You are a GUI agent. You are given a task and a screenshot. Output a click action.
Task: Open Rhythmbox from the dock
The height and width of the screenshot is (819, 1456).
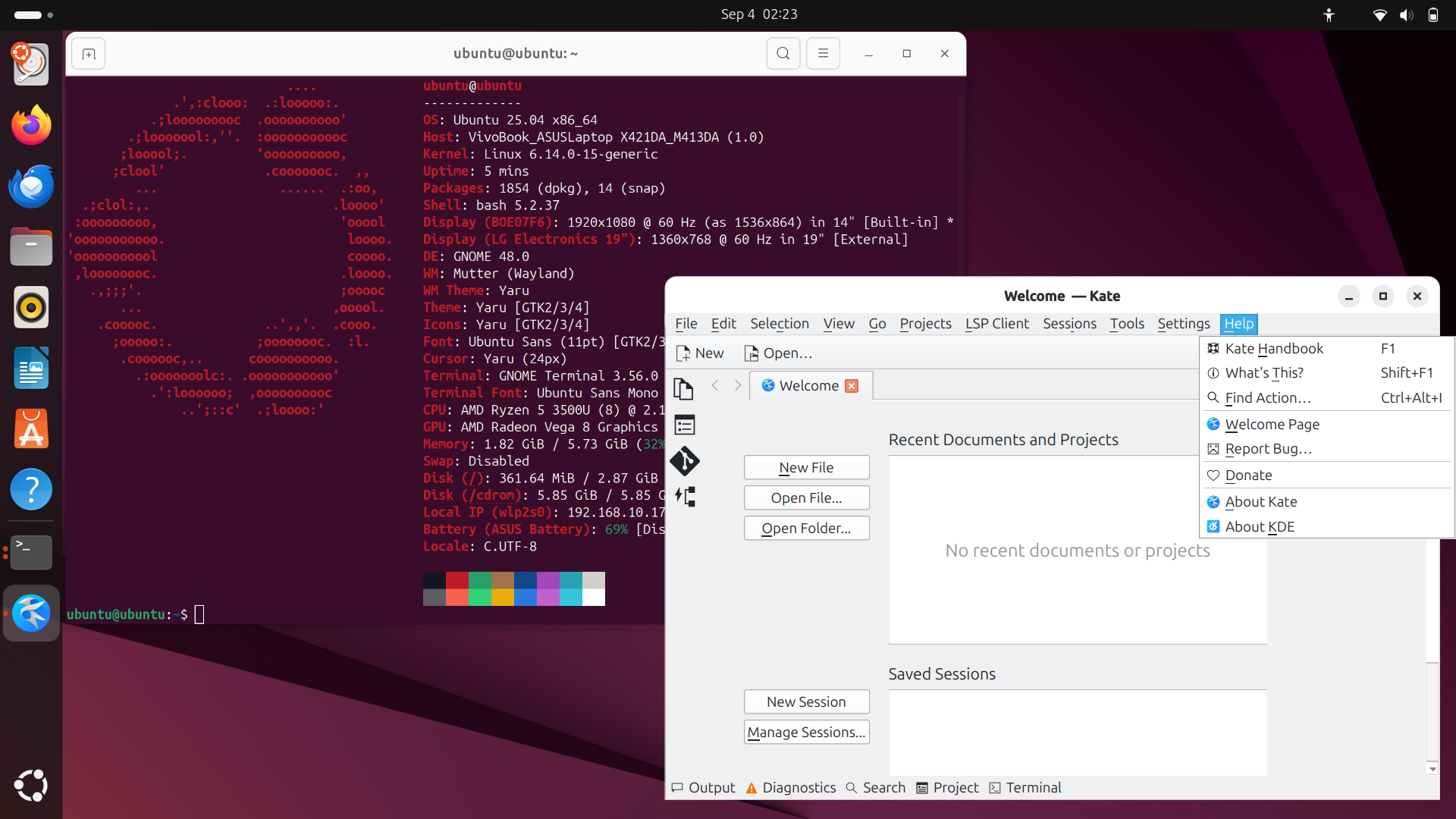[x=31, y=308]
